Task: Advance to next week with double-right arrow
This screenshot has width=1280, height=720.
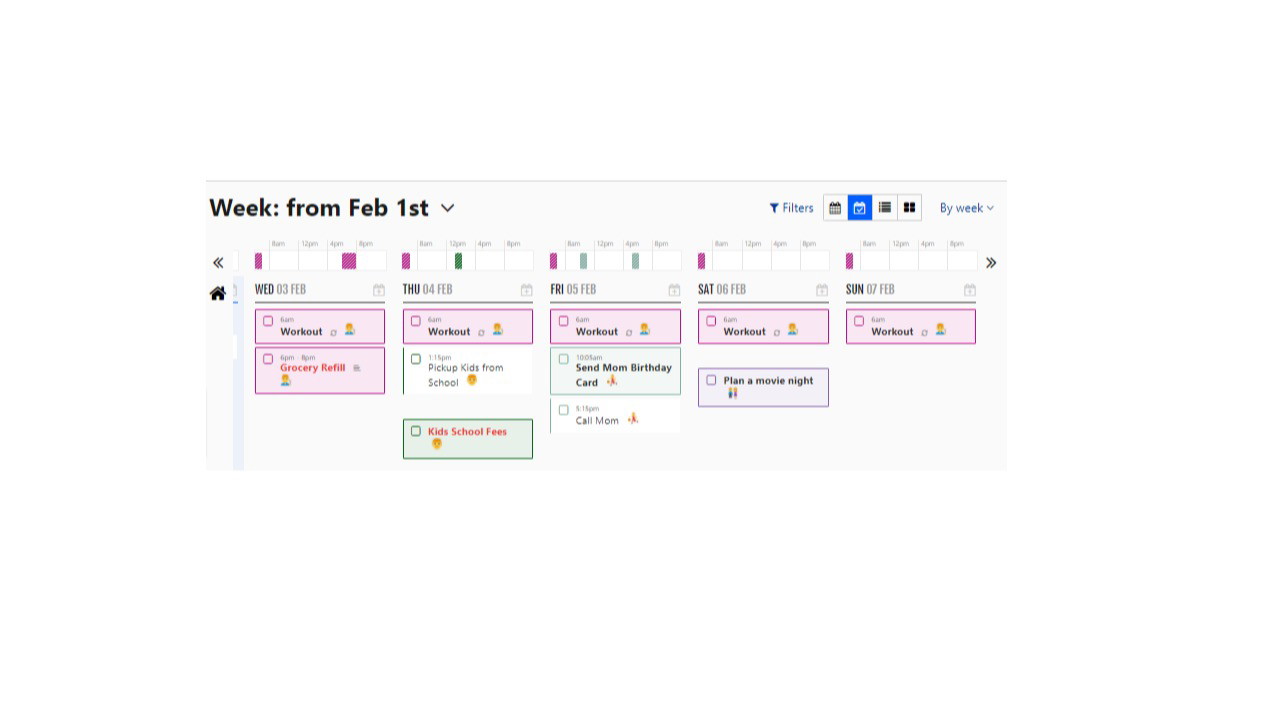Action: pos(991,263)
